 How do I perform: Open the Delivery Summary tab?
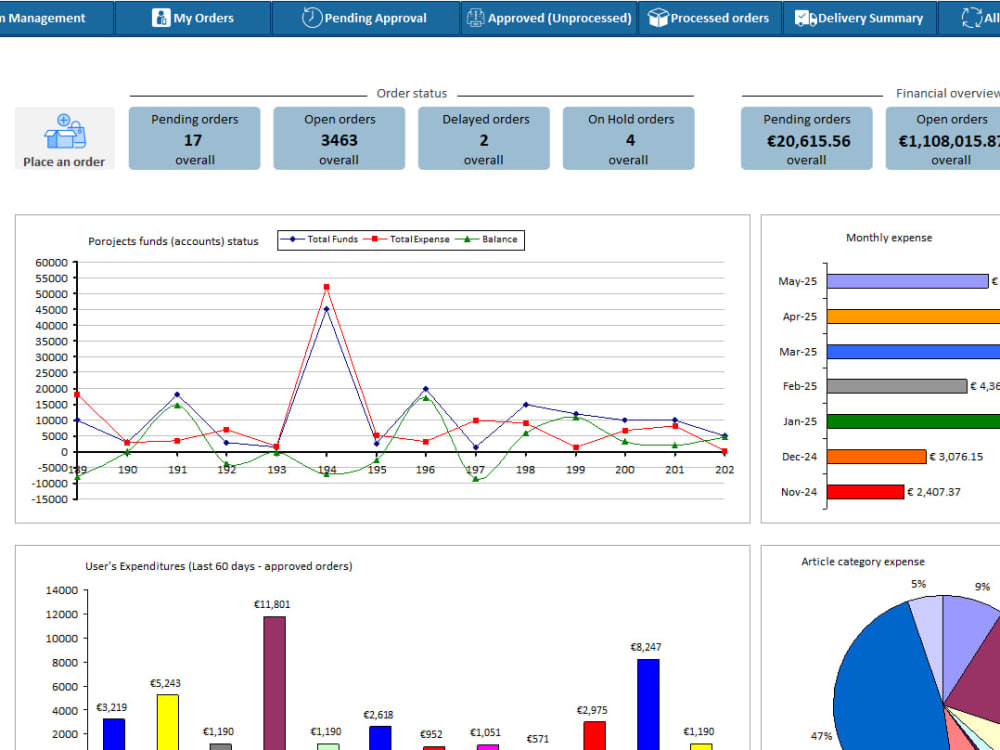pos(860,18)
